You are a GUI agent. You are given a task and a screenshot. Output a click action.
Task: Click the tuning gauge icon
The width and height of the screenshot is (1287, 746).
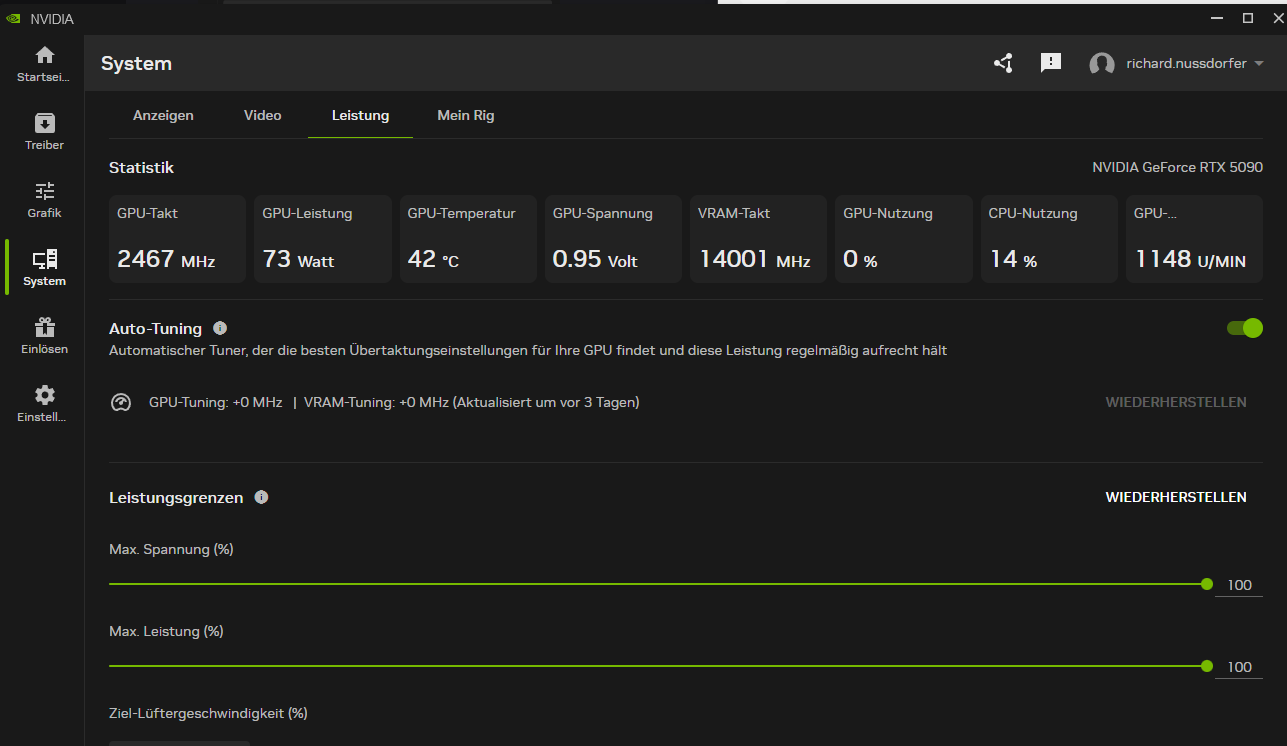tap(121, 402)
